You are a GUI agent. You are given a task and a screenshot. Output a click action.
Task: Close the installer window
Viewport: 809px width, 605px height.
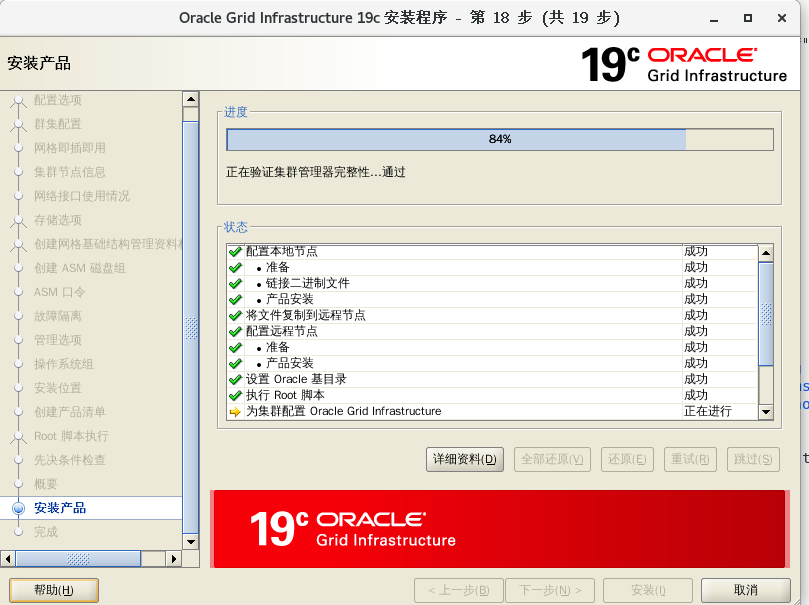pos(782,19)
